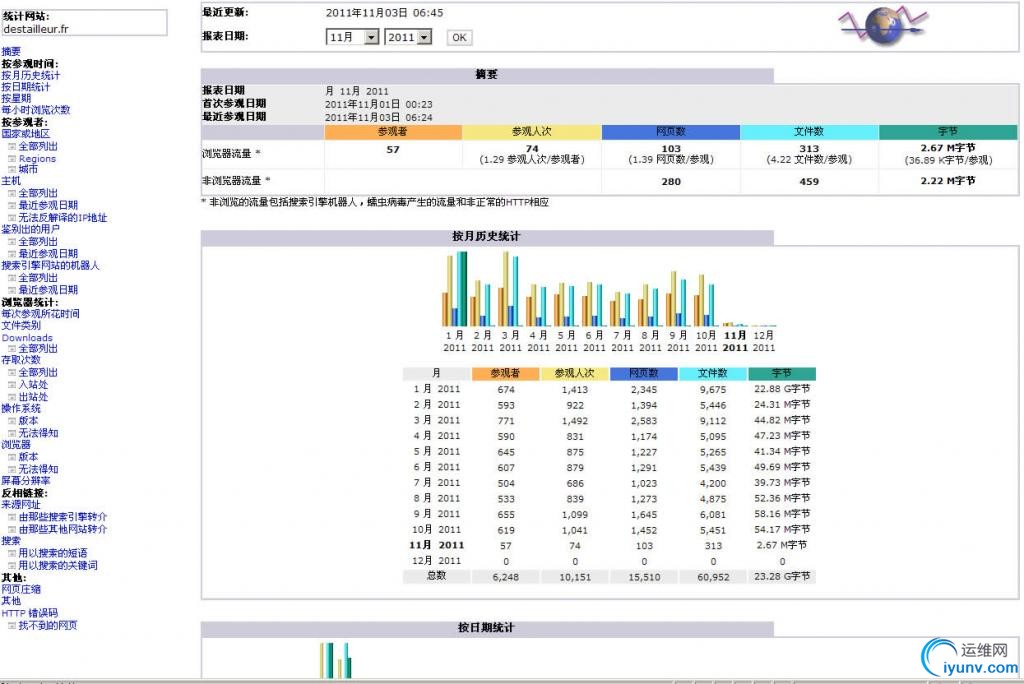Open the 浏览器 sidebar link
The image size is (1024, 684).
[x=16, y=445]
